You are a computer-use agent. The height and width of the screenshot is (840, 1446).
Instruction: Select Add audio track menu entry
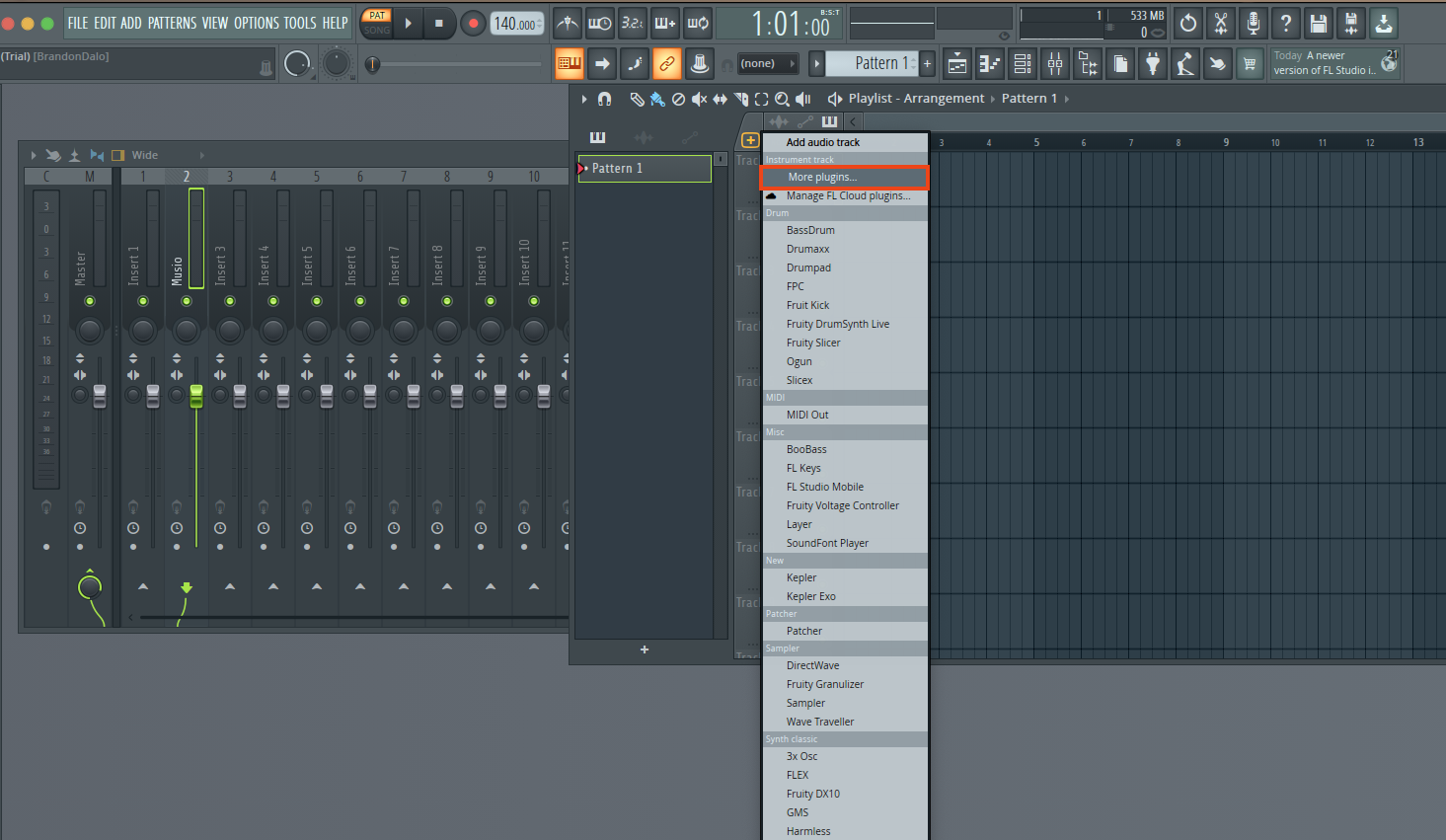(845, 142)
